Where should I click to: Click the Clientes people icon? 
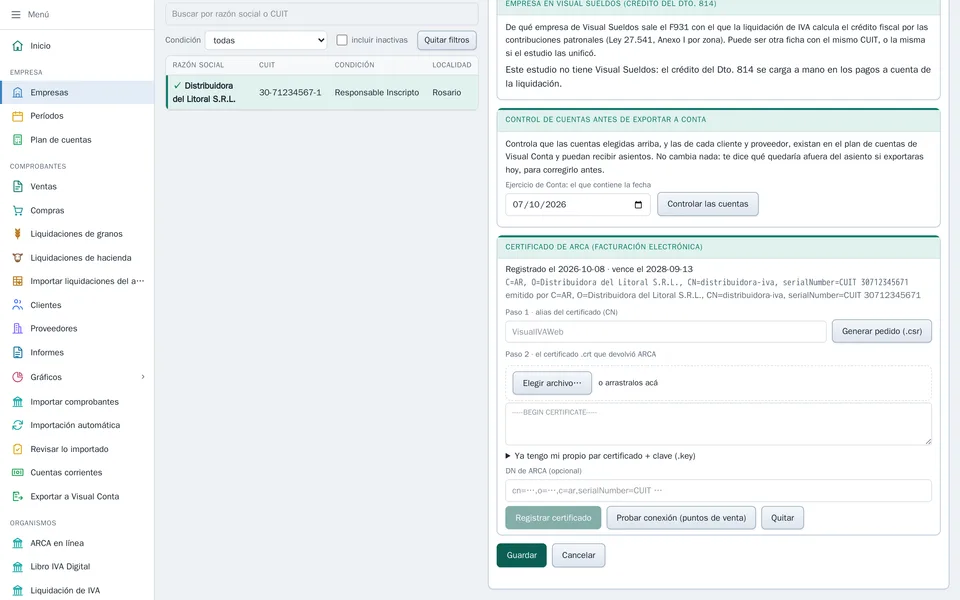18,305
